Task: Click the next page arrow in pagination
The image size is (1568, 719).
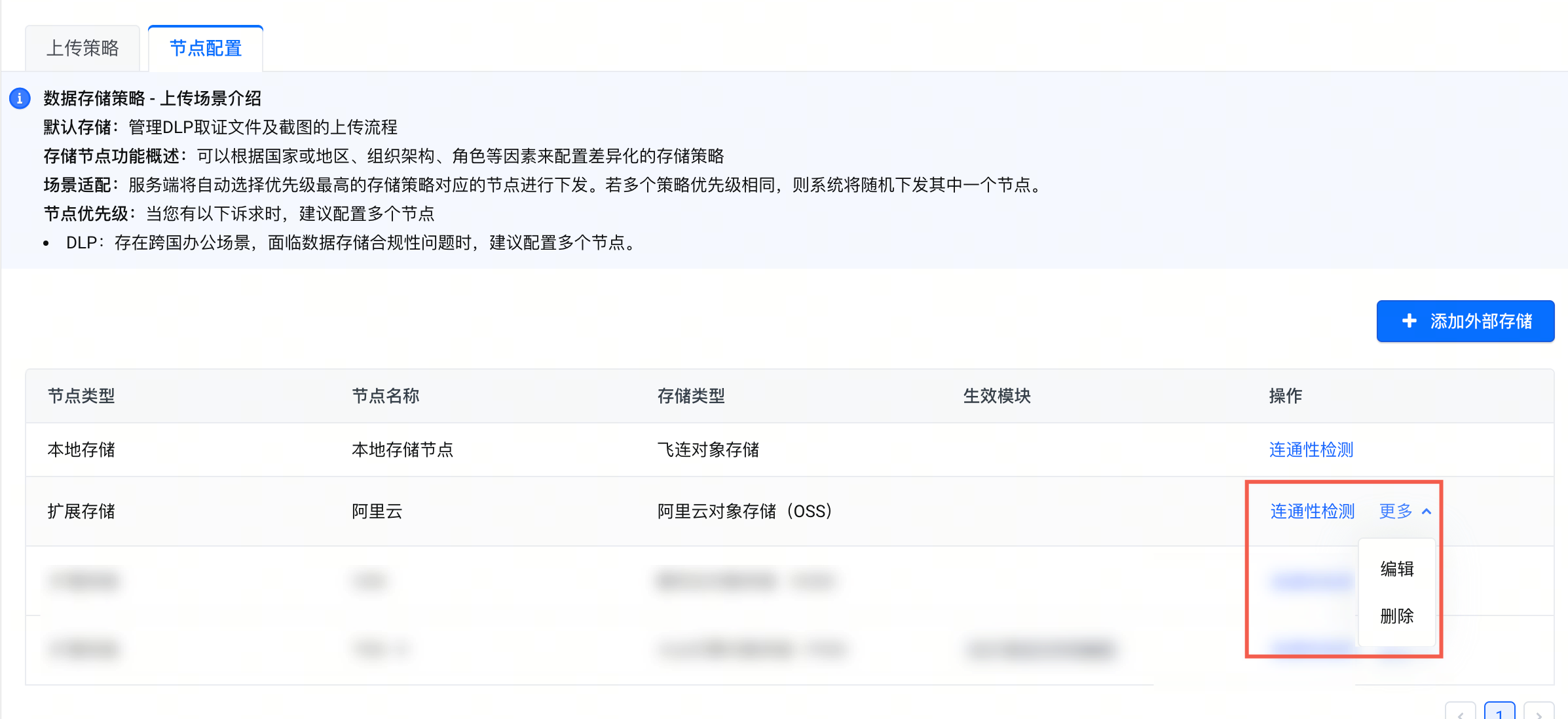Action: coord(1539,713)
